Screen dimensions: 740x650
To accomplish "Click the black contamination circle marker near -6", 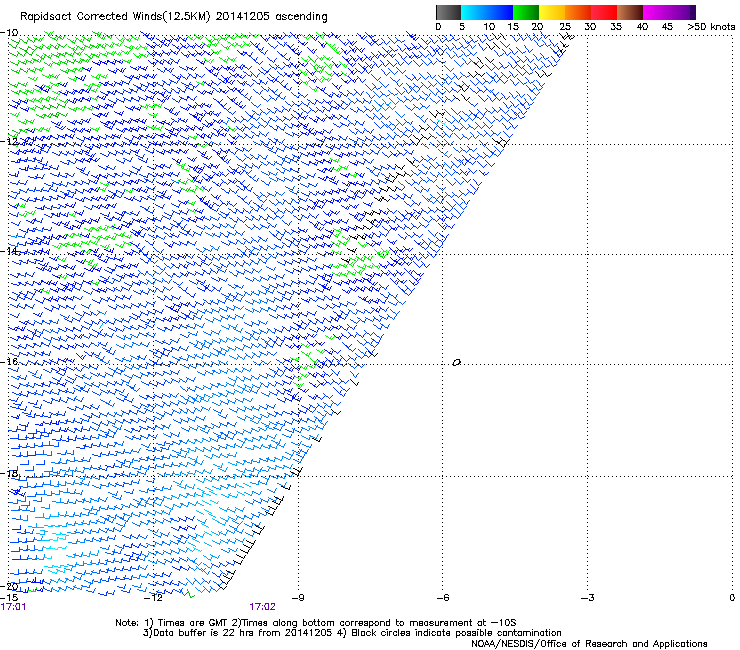I will [x=456, y=363].
